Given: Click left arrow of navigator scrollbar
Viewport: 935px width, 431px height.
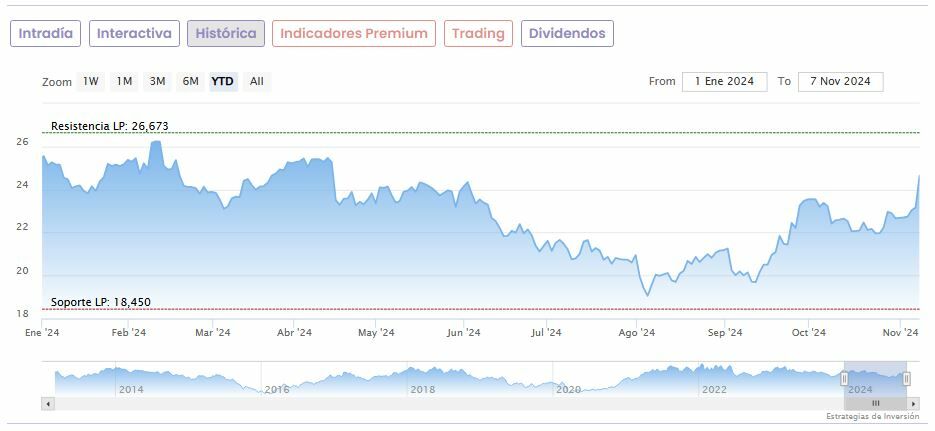Looking at the screenshot, I should click(47, 403).
